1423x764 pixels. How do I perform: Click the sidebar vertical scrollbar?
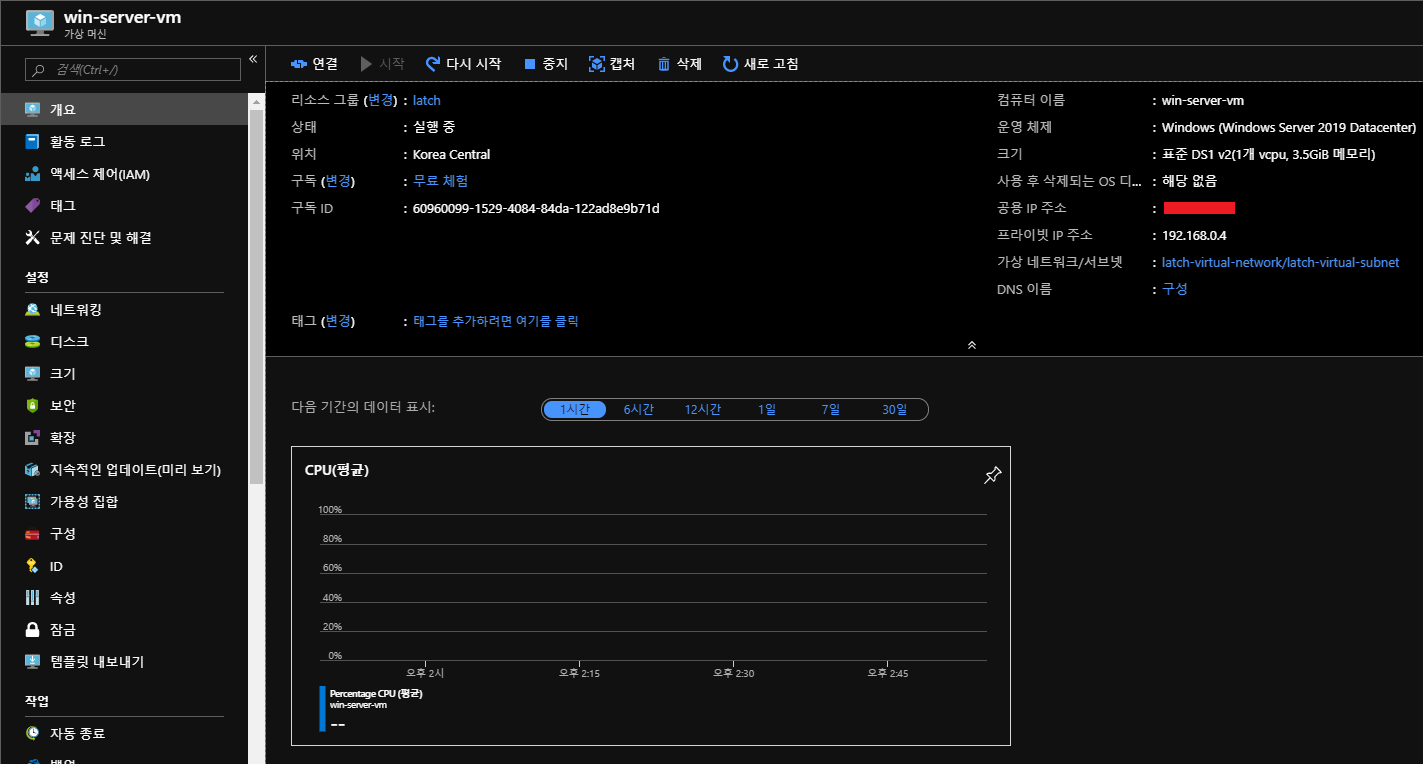257,296
